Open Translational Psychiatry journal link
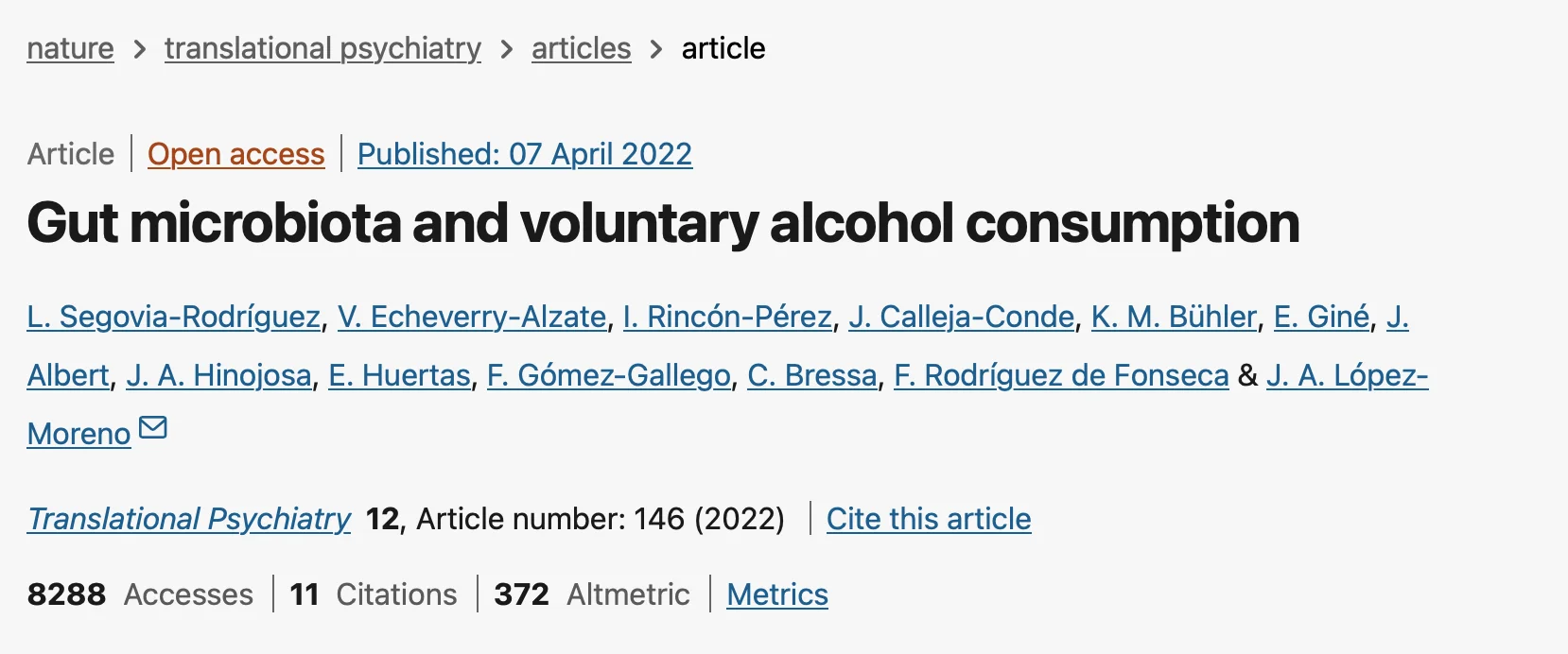 189,519
